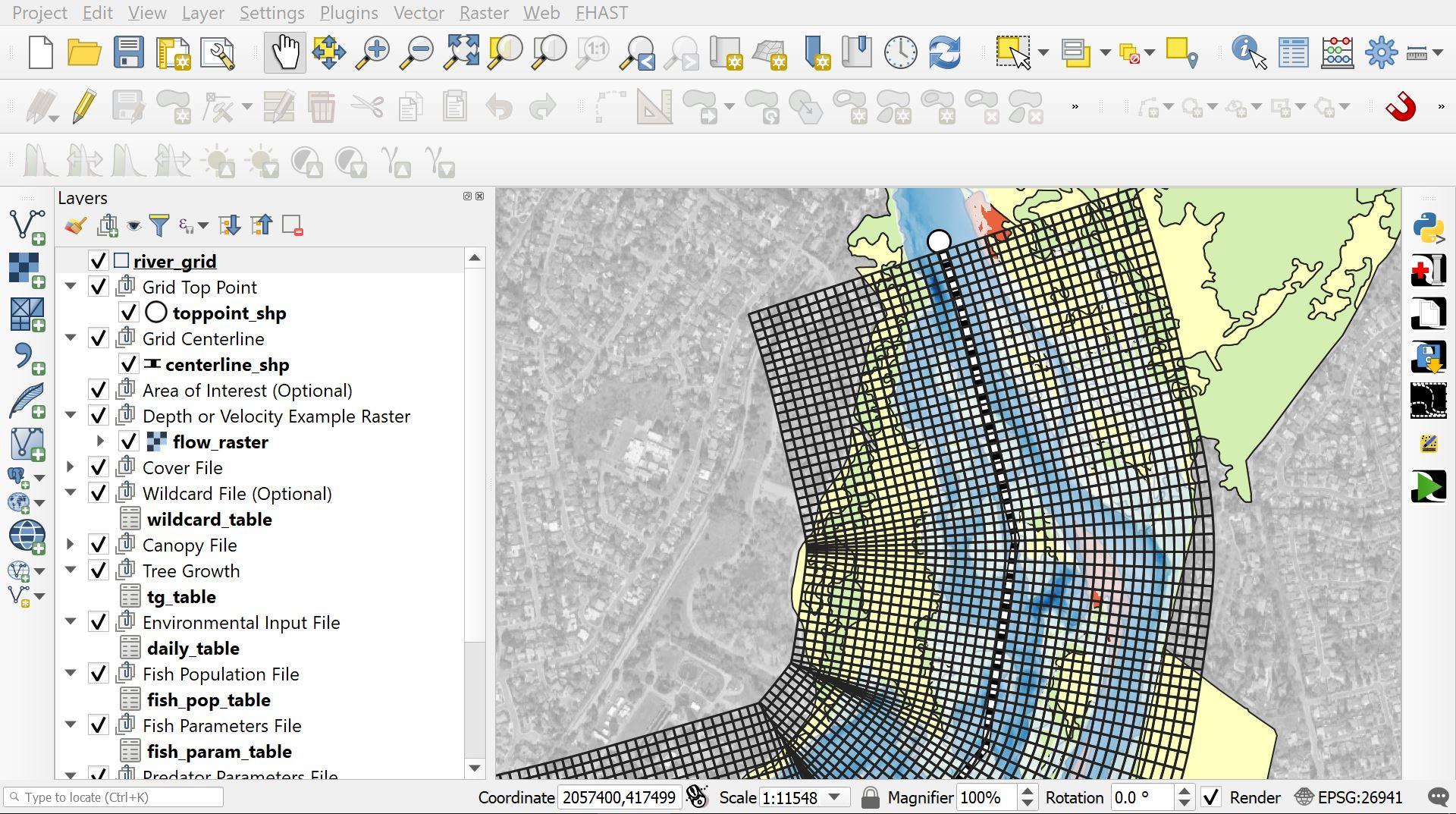Screen dimensions: 1456x814
Task: Click the Layers panel scroll down arrow
Action: pyautogui.click(x=475, y=768)
